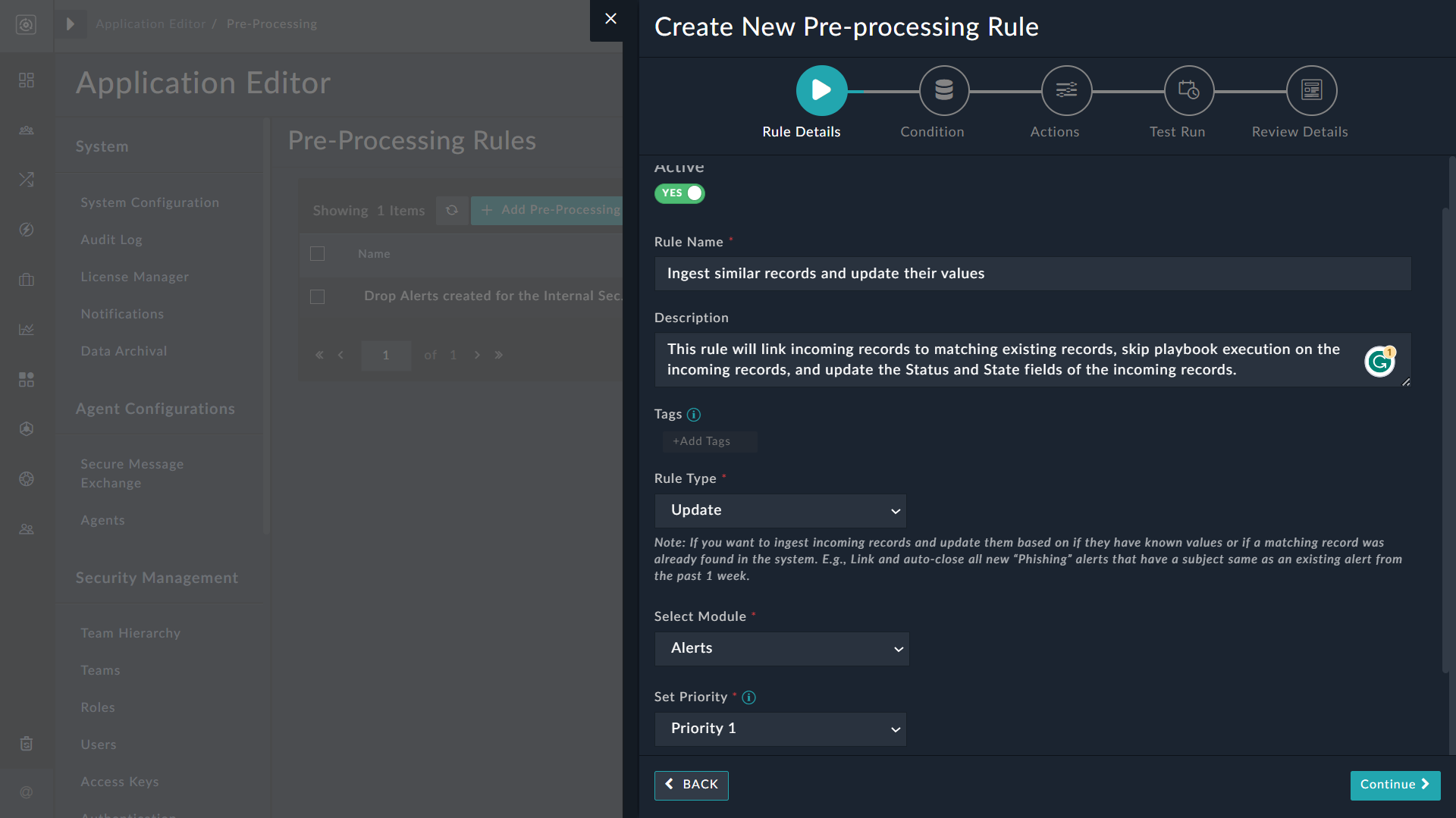This screenshot has height=818, width=1456.
Task: Open the Actions step icon
Action: tap(1065, 89)
